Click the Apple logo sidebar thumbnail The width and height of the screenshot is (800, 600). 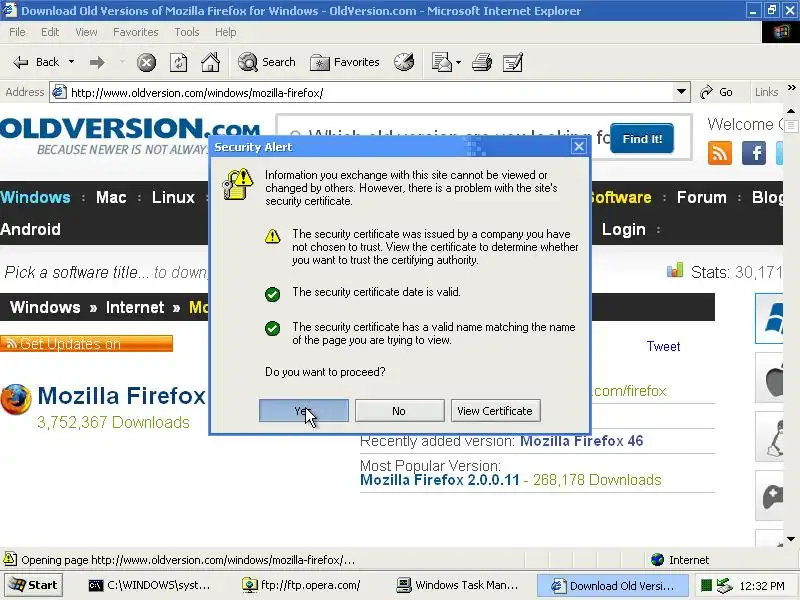[x=769, y=378]
